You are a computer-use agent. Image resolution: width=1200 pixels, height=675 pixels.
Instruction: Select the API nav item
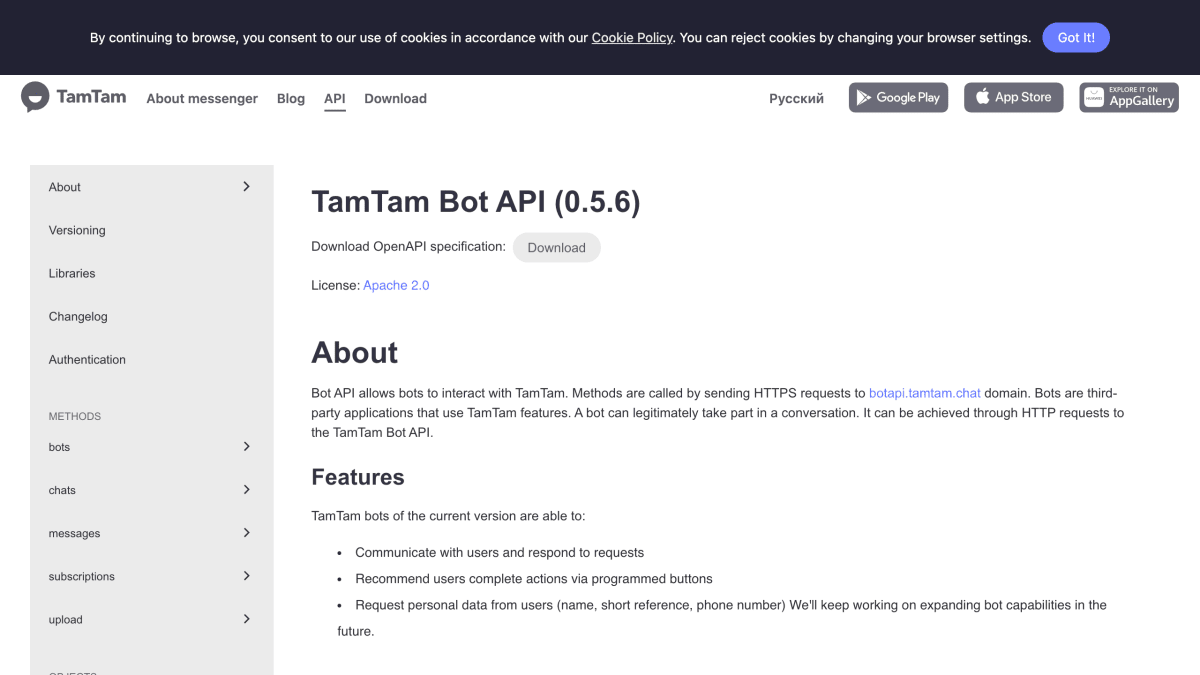click(335, 98)
